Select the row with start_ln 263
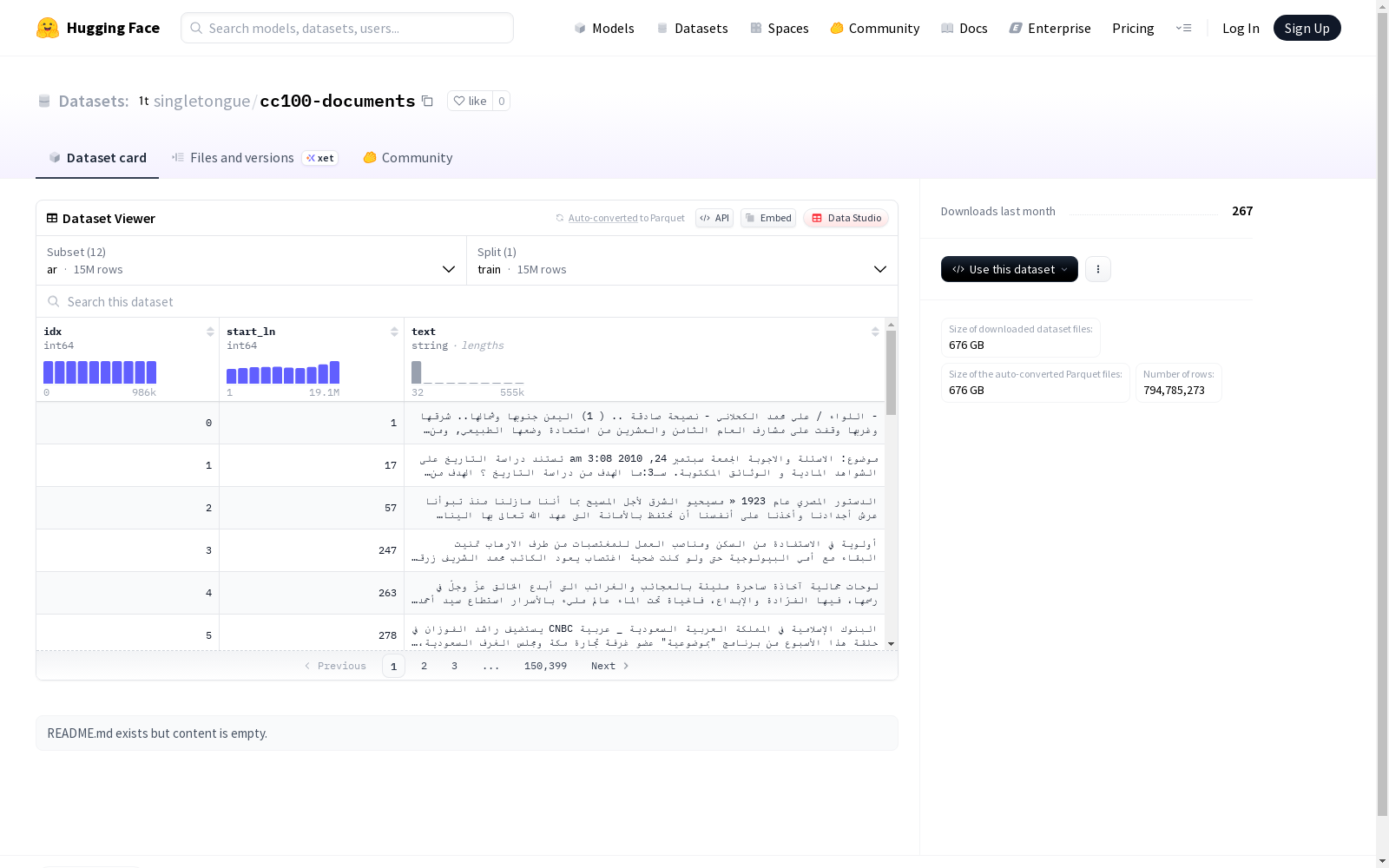This screenshot has width=1389, height=868. click(460, 593)
